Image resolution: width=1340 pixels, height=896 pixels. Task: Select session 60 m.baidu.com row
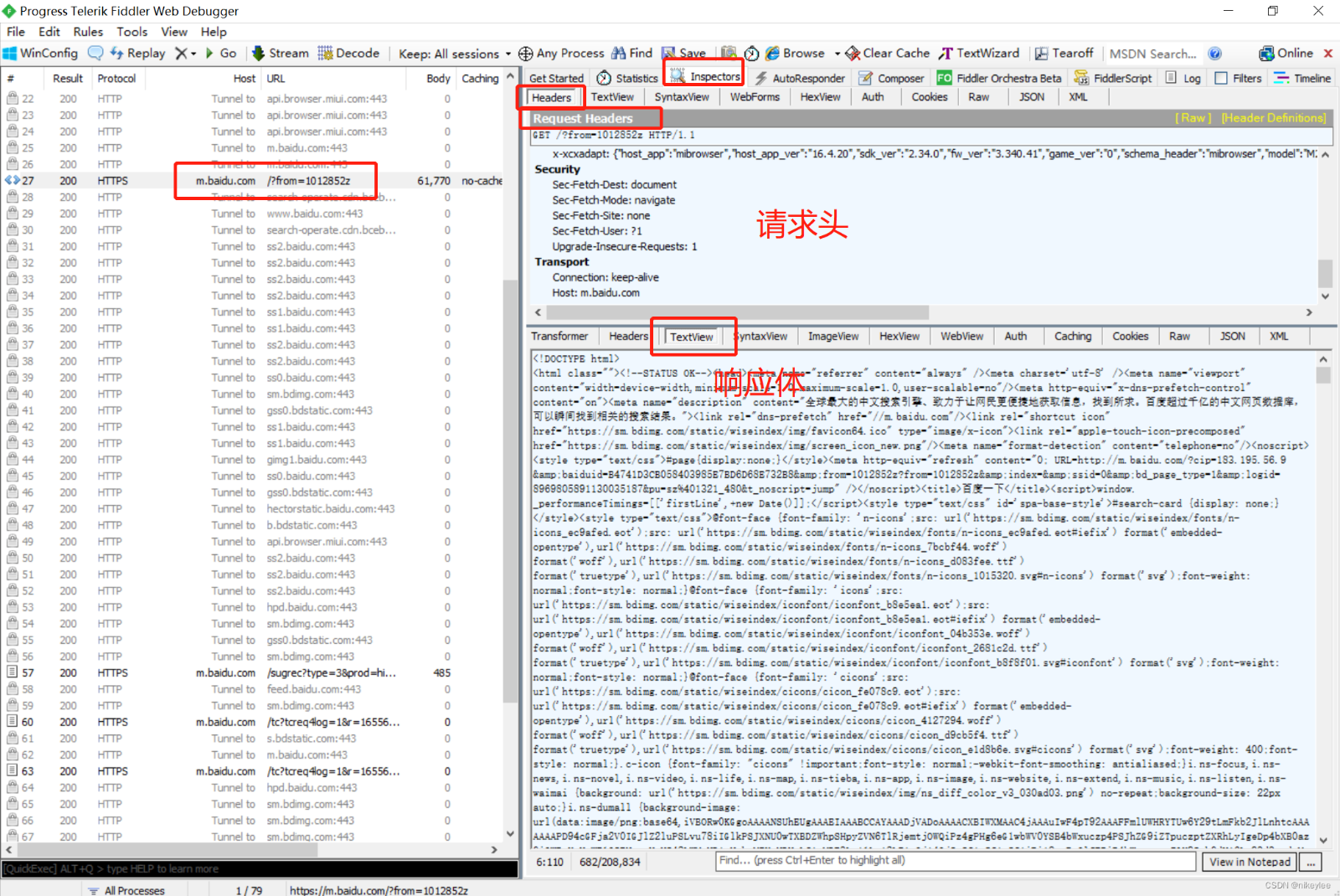(251, 722)
